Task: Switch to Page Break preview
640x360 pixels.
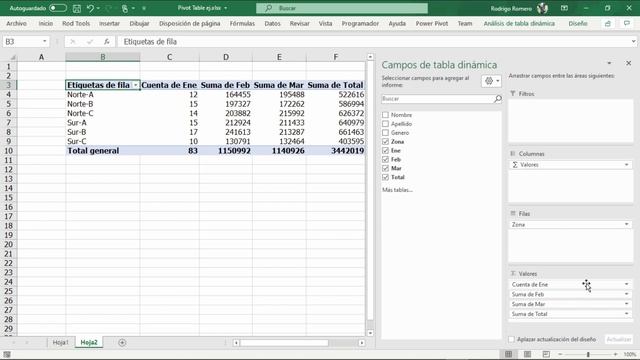Action: pos(546,354)
